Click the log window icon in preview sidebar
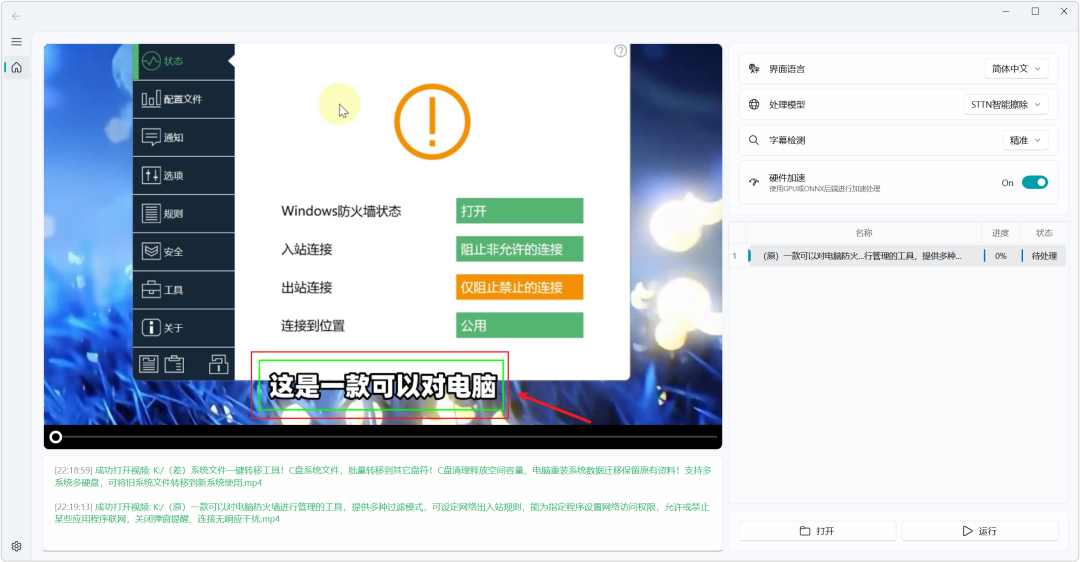Image resolution: width=1080 pixels, height=562 pixels. click(149, 364)
